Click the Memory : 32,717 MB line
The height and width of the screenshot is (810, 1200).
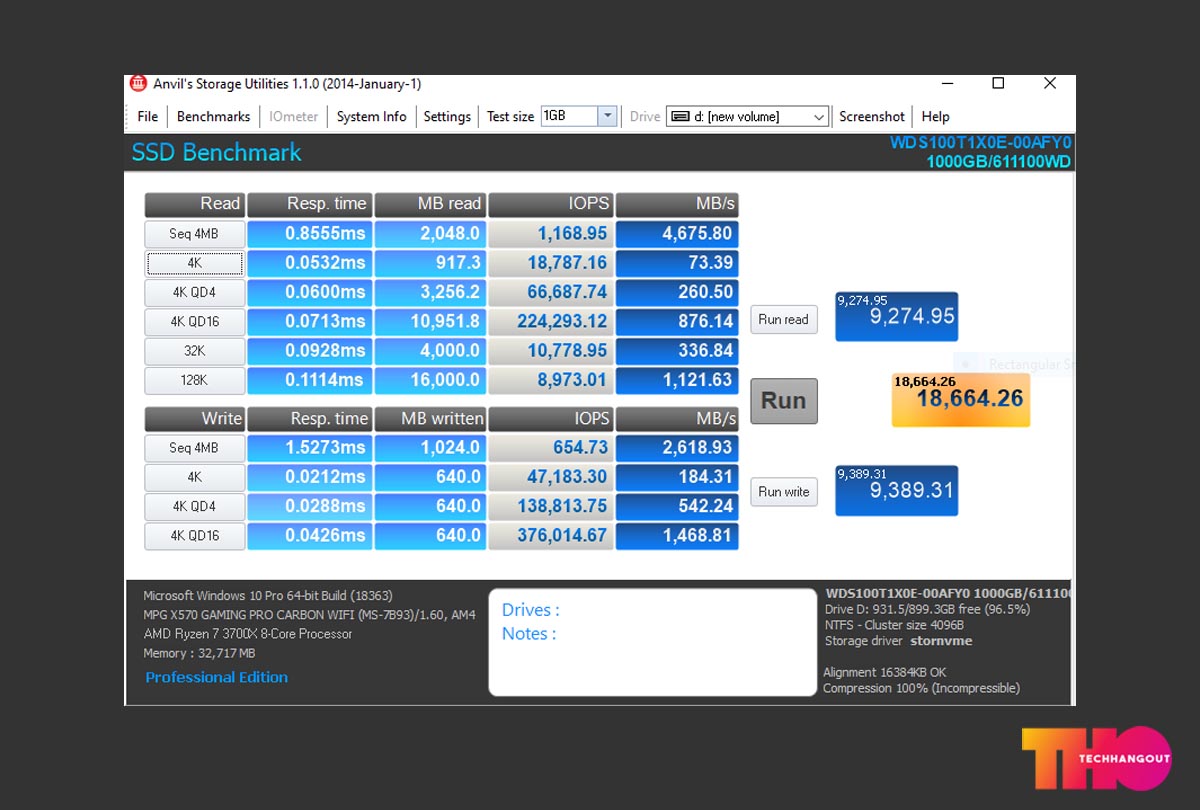coord(199,653)
